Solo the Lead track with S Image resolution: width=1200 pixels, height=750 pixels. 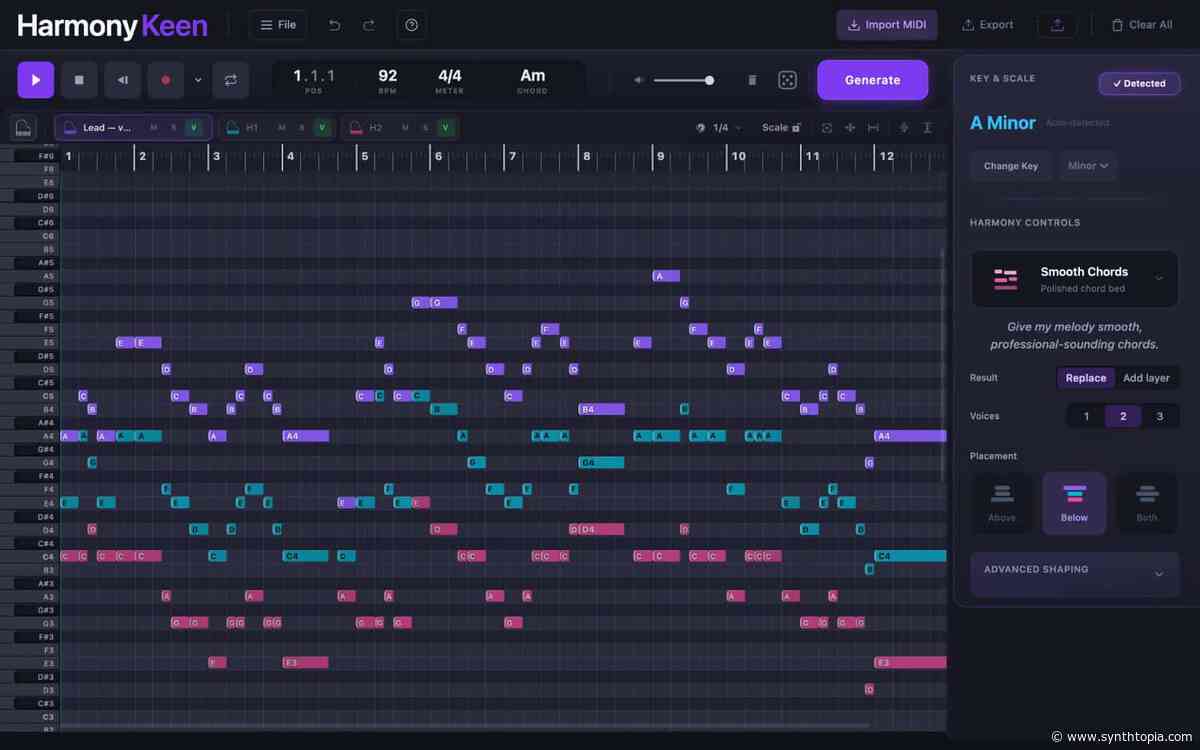(x=173, y=128)
